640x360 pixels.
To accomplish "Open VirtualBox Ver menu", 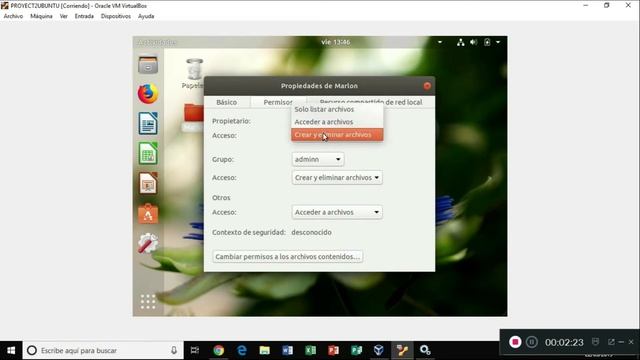I will pyautogui.click(x=64, y=16).
